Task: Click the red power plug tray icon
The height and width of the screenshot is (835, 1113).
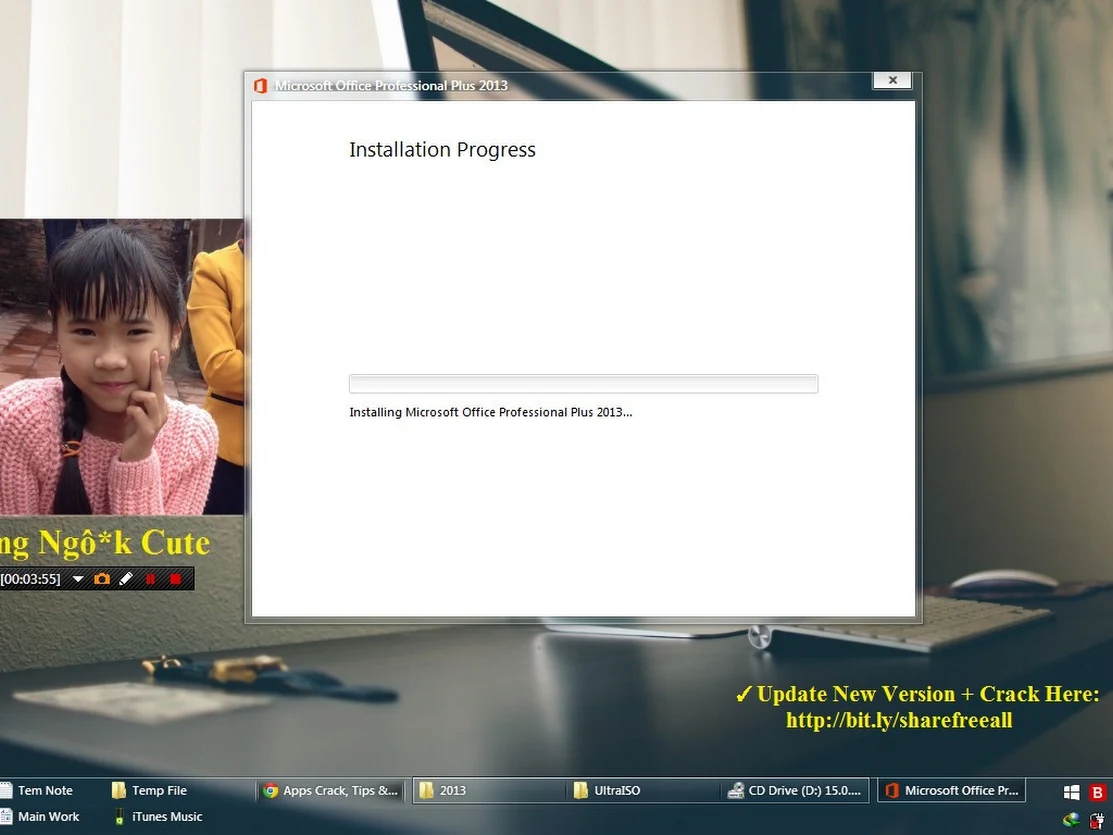Action: pyautogui.click(x=1097, y=821)
